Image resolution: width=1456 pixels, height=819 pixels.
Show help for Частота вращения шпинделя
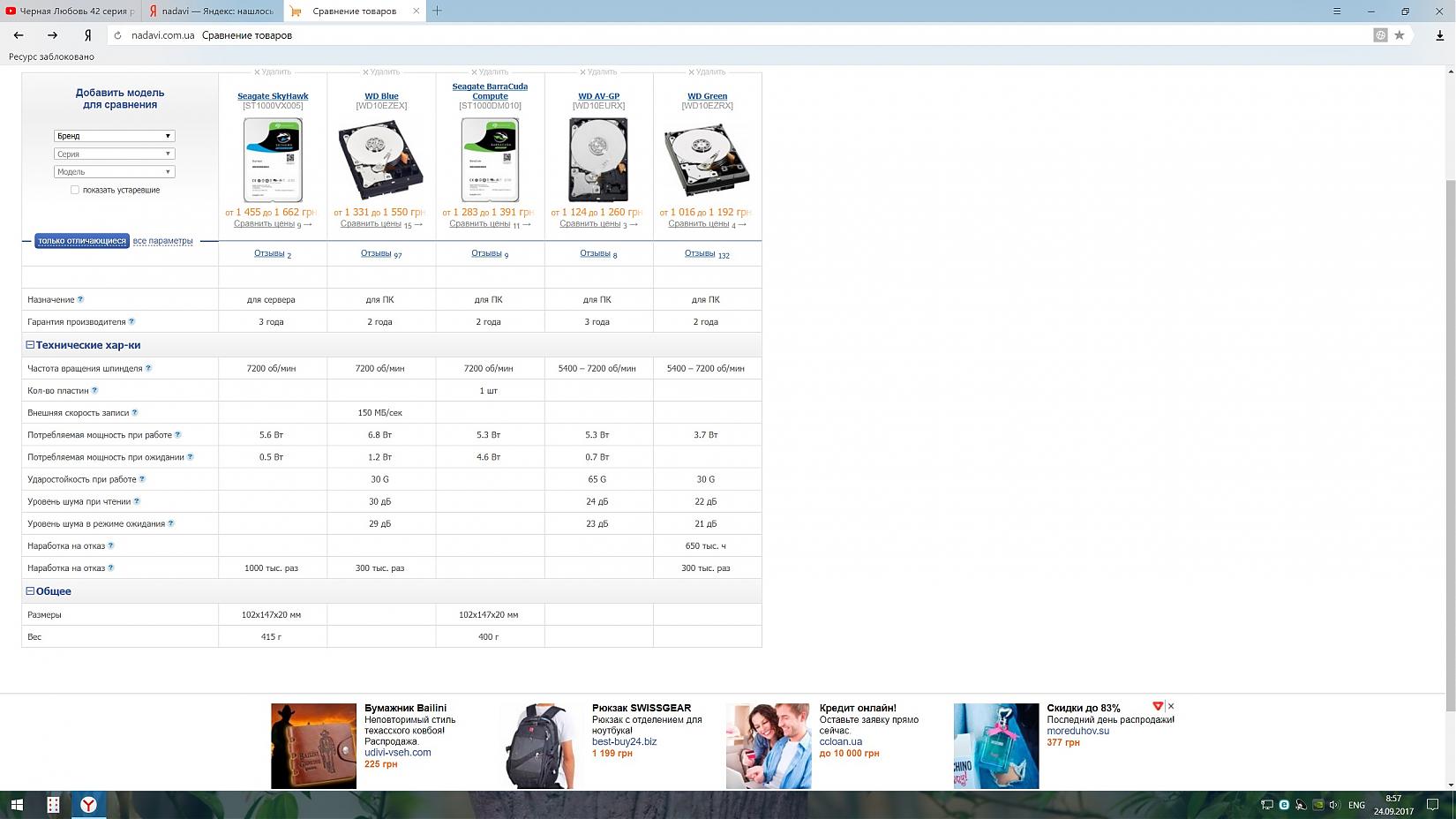point(148,368)
